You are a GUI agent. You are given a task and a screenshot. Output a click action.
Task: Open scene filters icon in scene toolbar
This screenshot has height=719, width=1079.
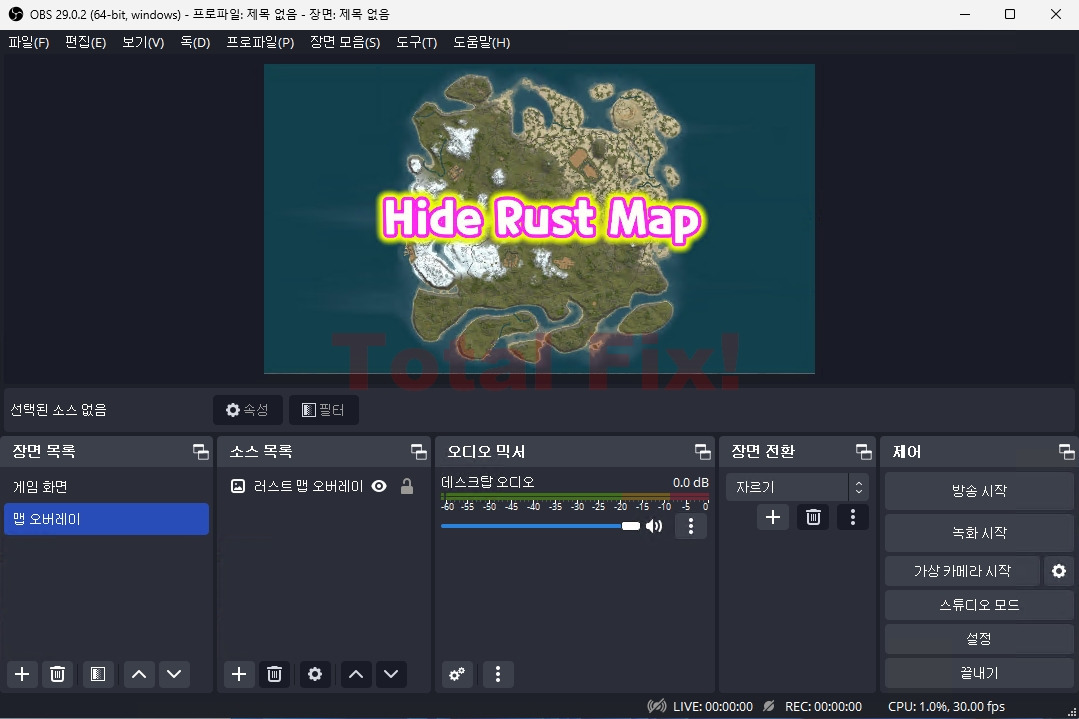pyautogui.click(x=98, y=674)
